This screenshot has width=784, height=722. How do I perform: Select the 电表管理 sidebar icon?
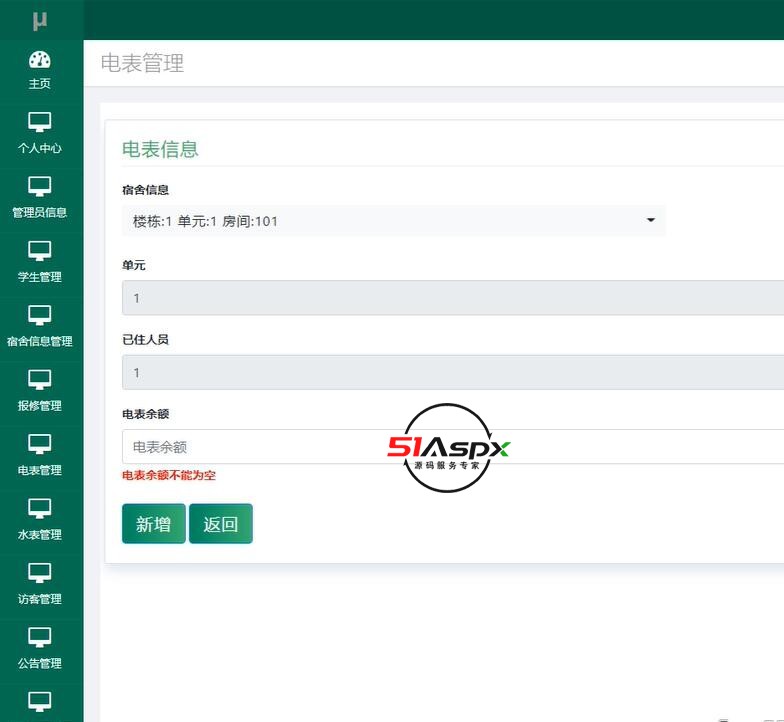point(40,444)
